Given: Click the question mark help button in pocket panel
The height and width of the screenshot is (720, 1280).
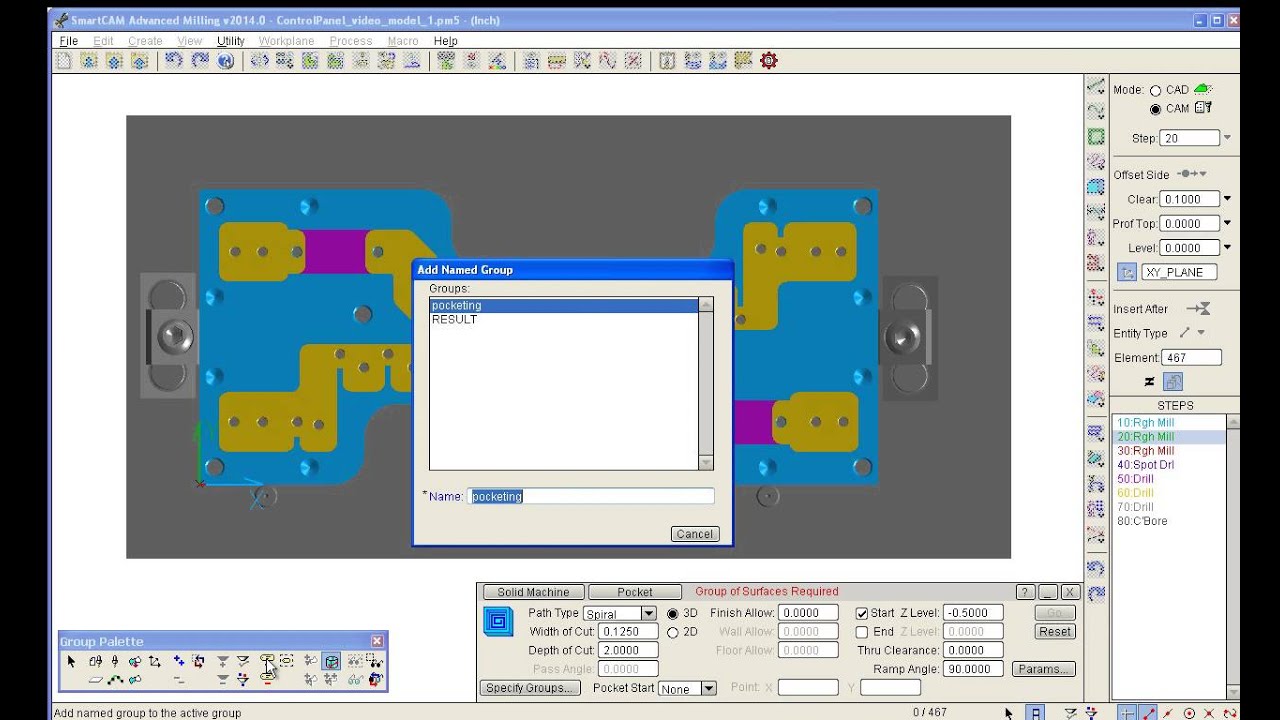Looking at the screenshot, I should (1025, 592).
